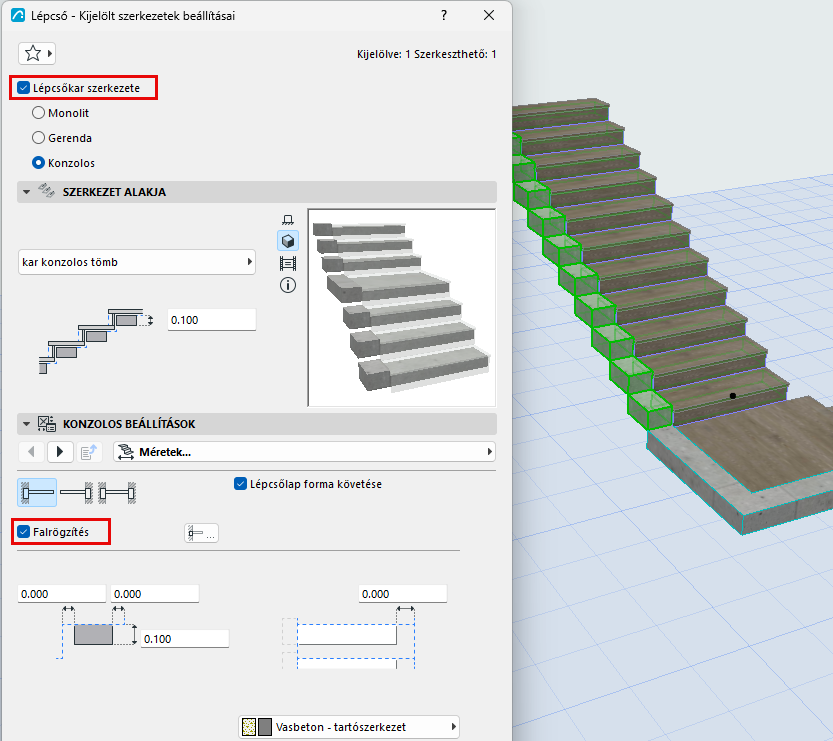833x741 pixels.
Task: Click the stair cross-section diagram icon
Action: (x=96, y=341)
